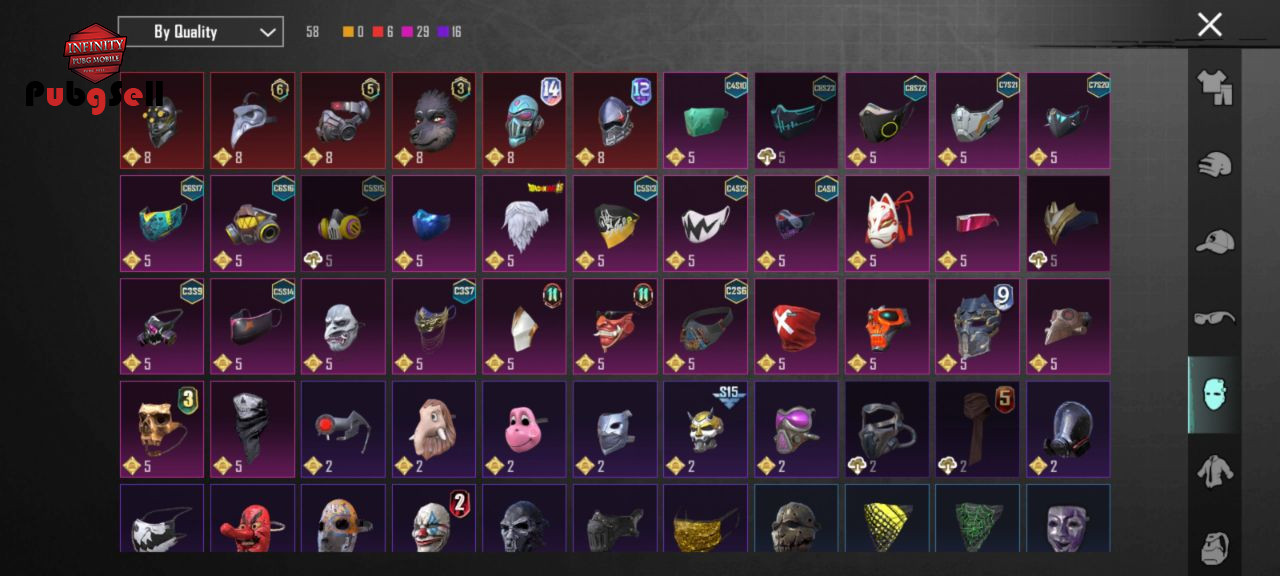Open the outfit sets category icon

click(x=1214, y=88)
